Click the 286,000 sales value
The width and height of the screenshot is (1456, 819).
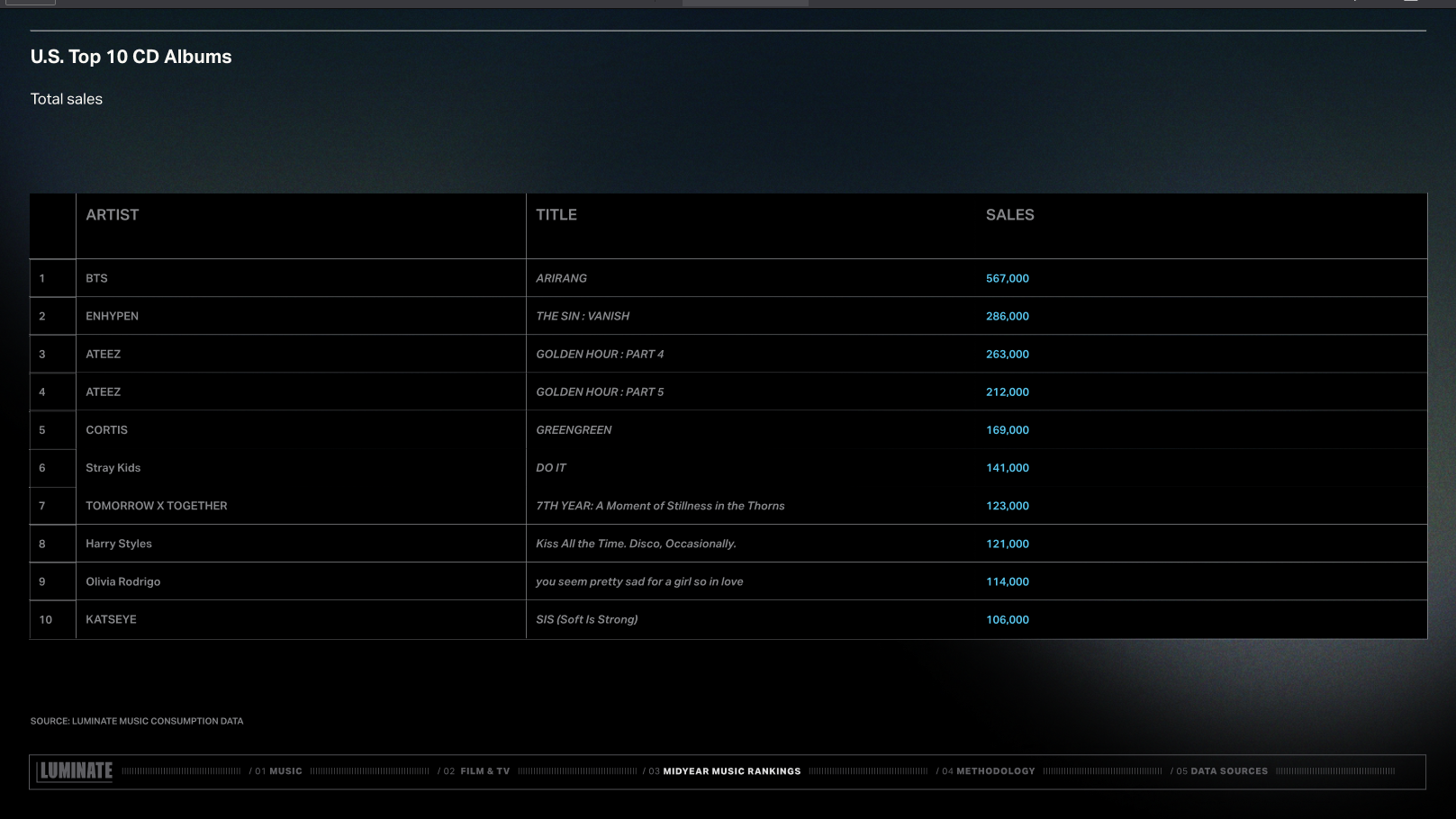pyautogui.click(x=1007, y=316)
